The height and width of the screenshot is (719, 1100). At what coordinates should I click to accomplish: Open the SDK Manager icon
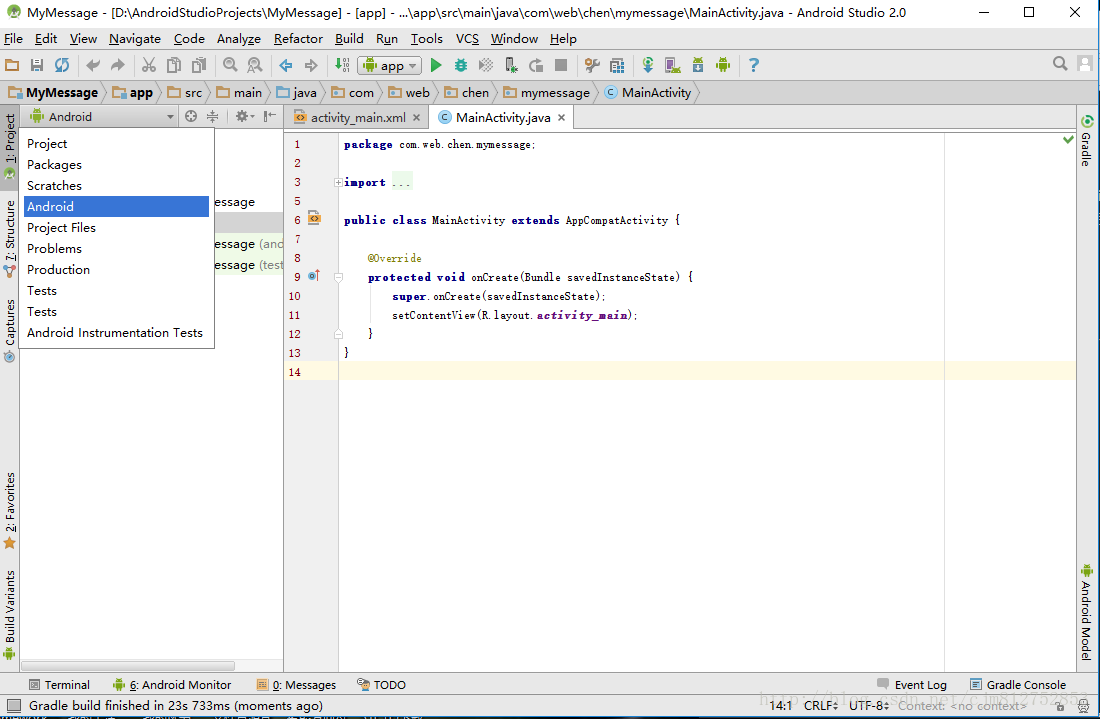698,65
